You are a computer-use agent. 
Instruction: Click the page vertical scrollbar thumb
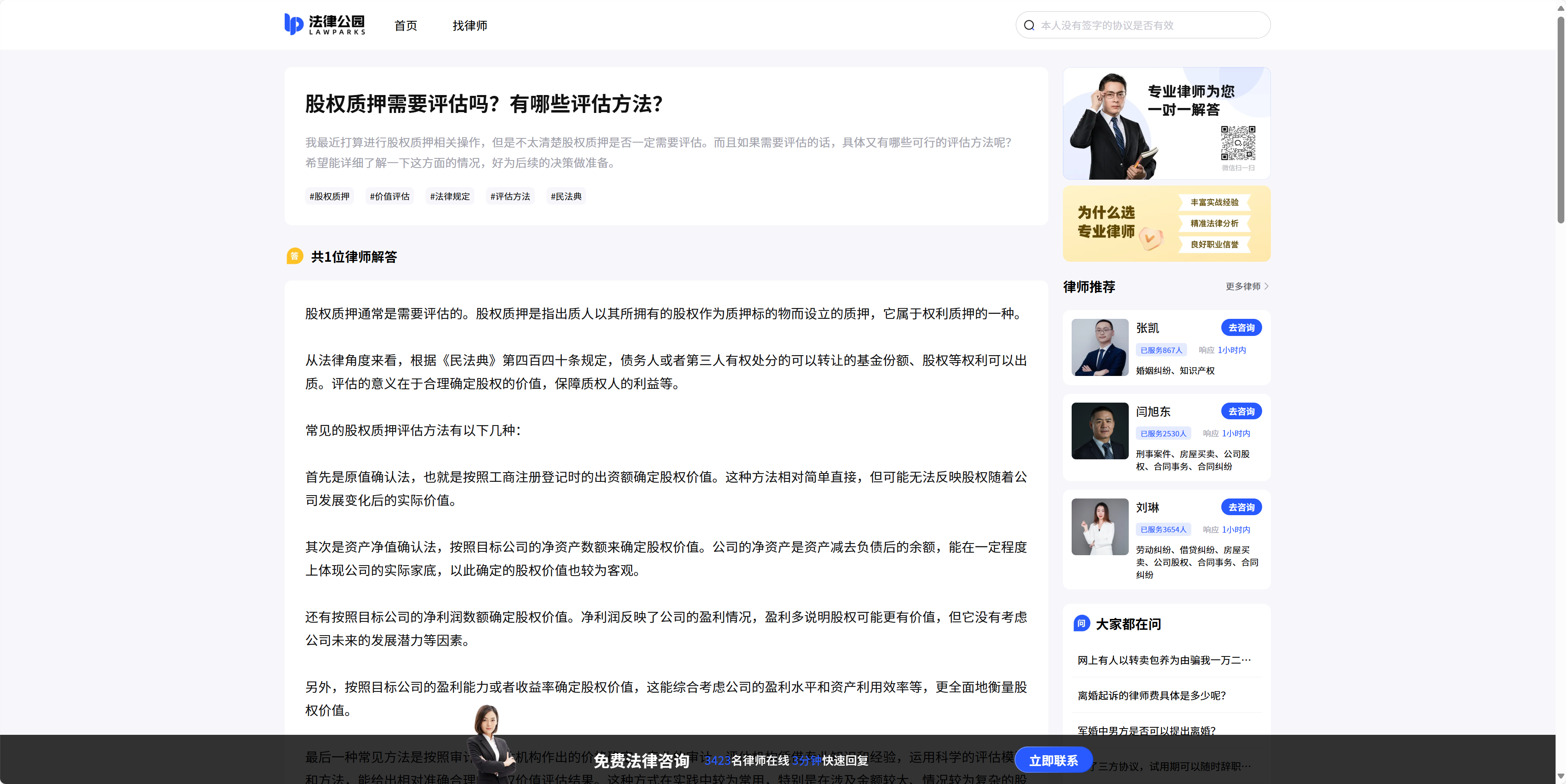1561,120
